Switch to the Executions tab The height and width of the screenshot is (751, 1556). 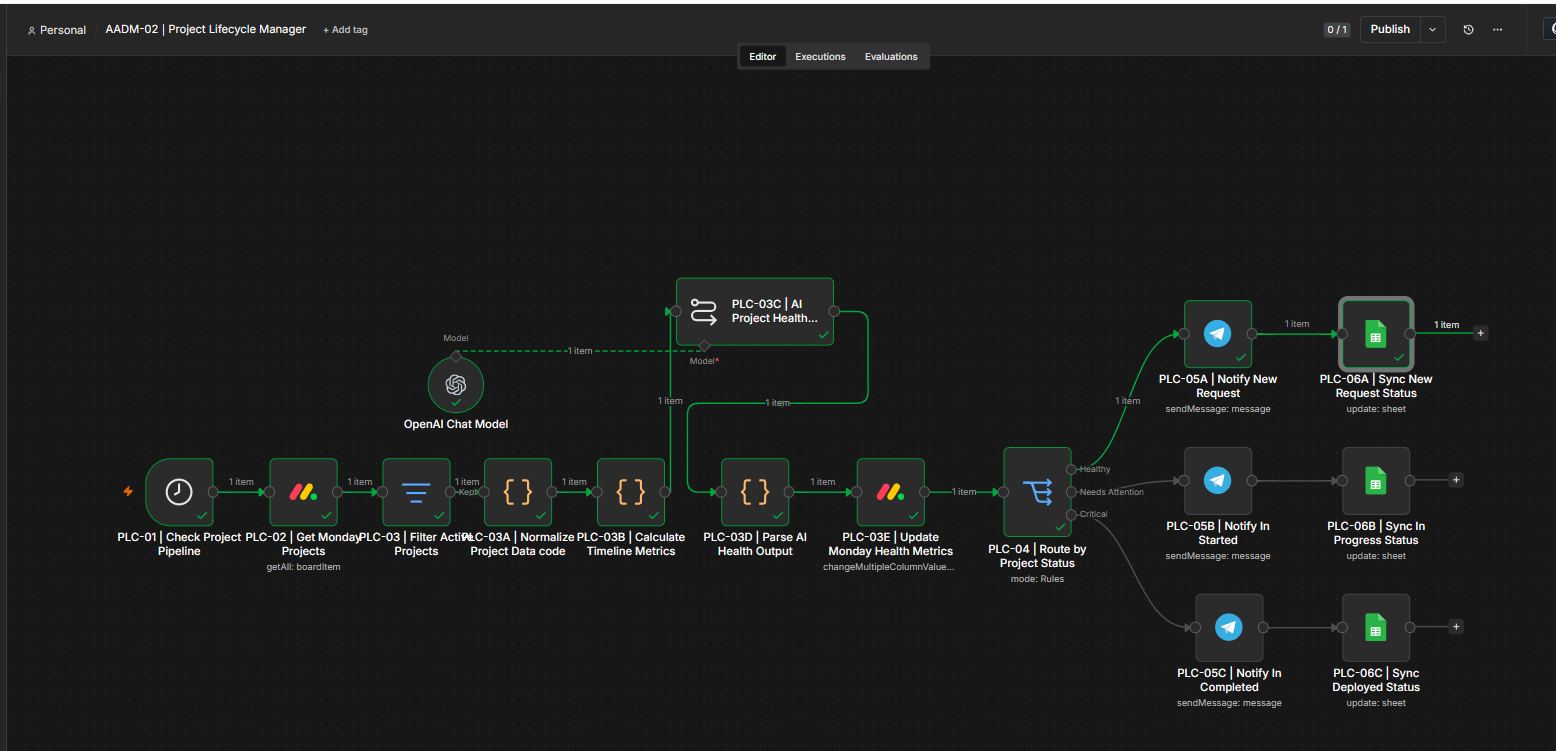821,57
